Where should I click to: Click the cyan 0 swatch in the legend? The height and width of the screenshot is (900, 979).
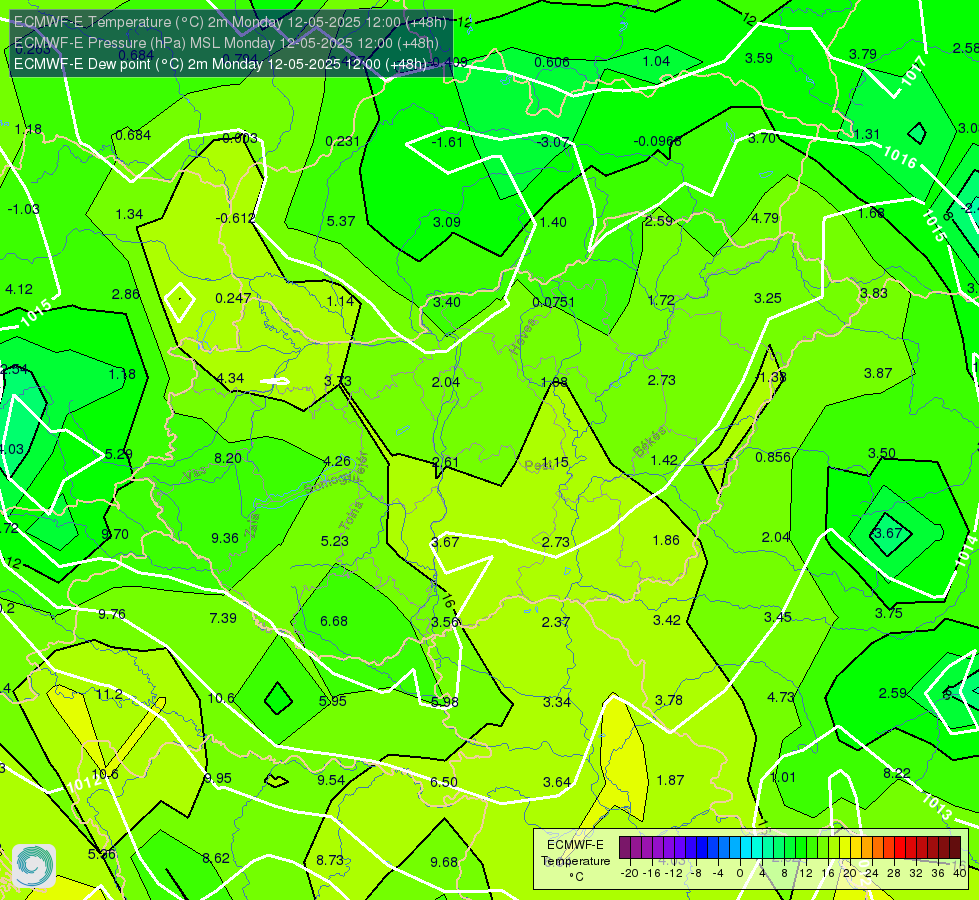coord(745,848)
